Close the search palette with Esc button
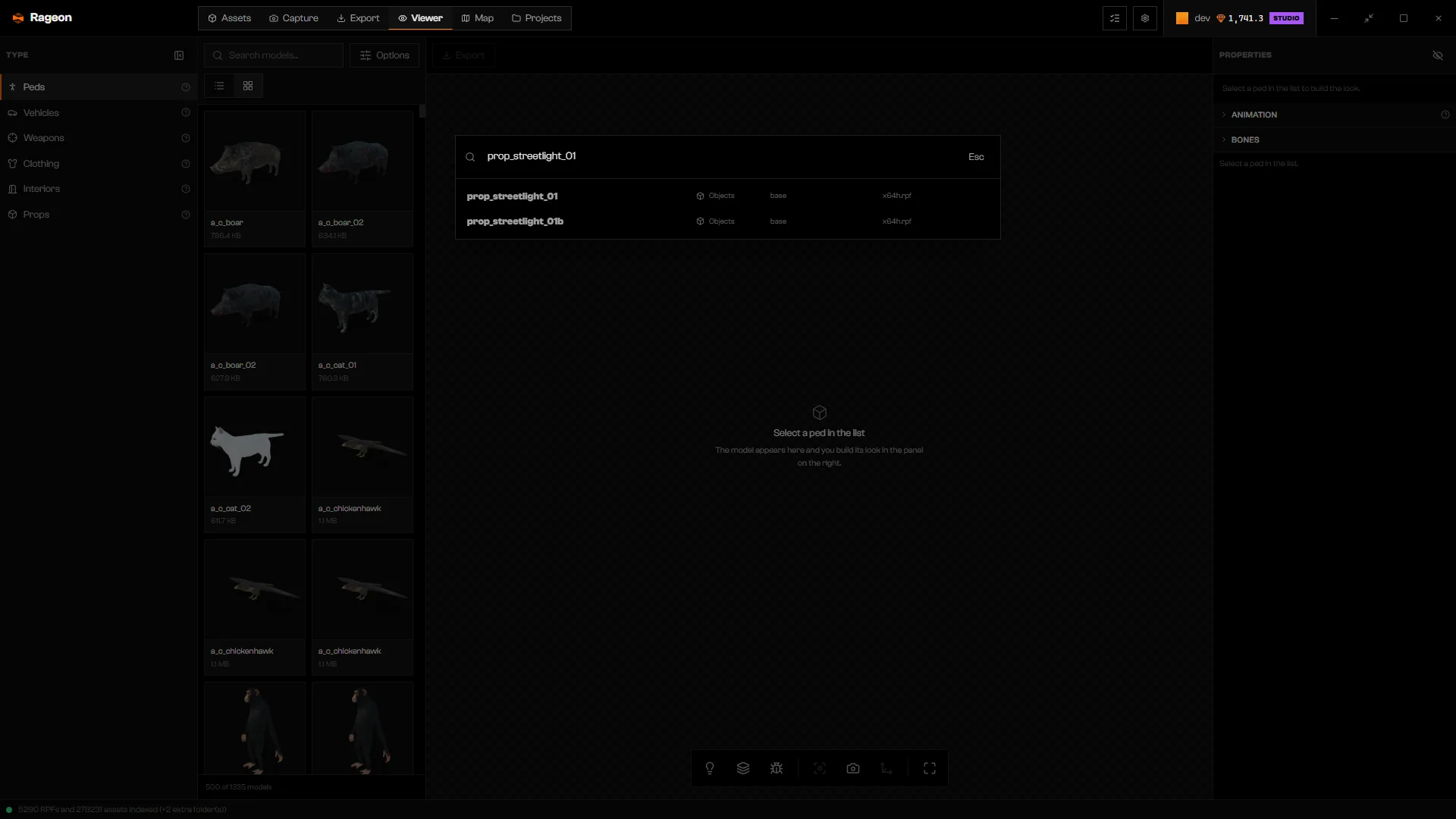The image size is (1456, 819). tap(976, 157)
